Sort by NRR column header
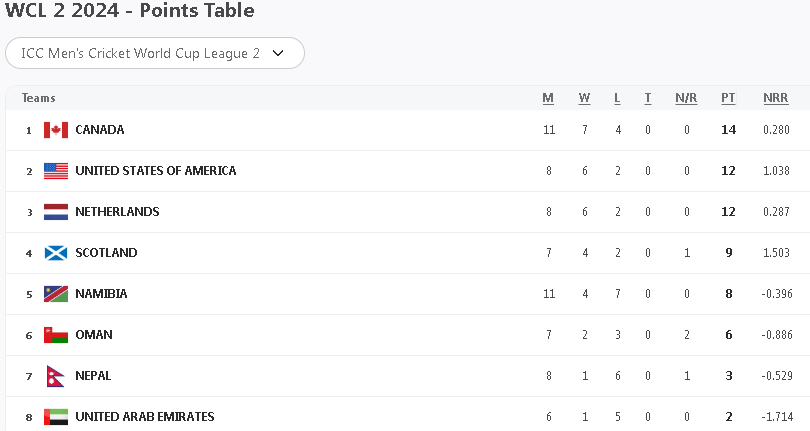Viewport: 810px width, 431px height. click(x=775, y=98)
